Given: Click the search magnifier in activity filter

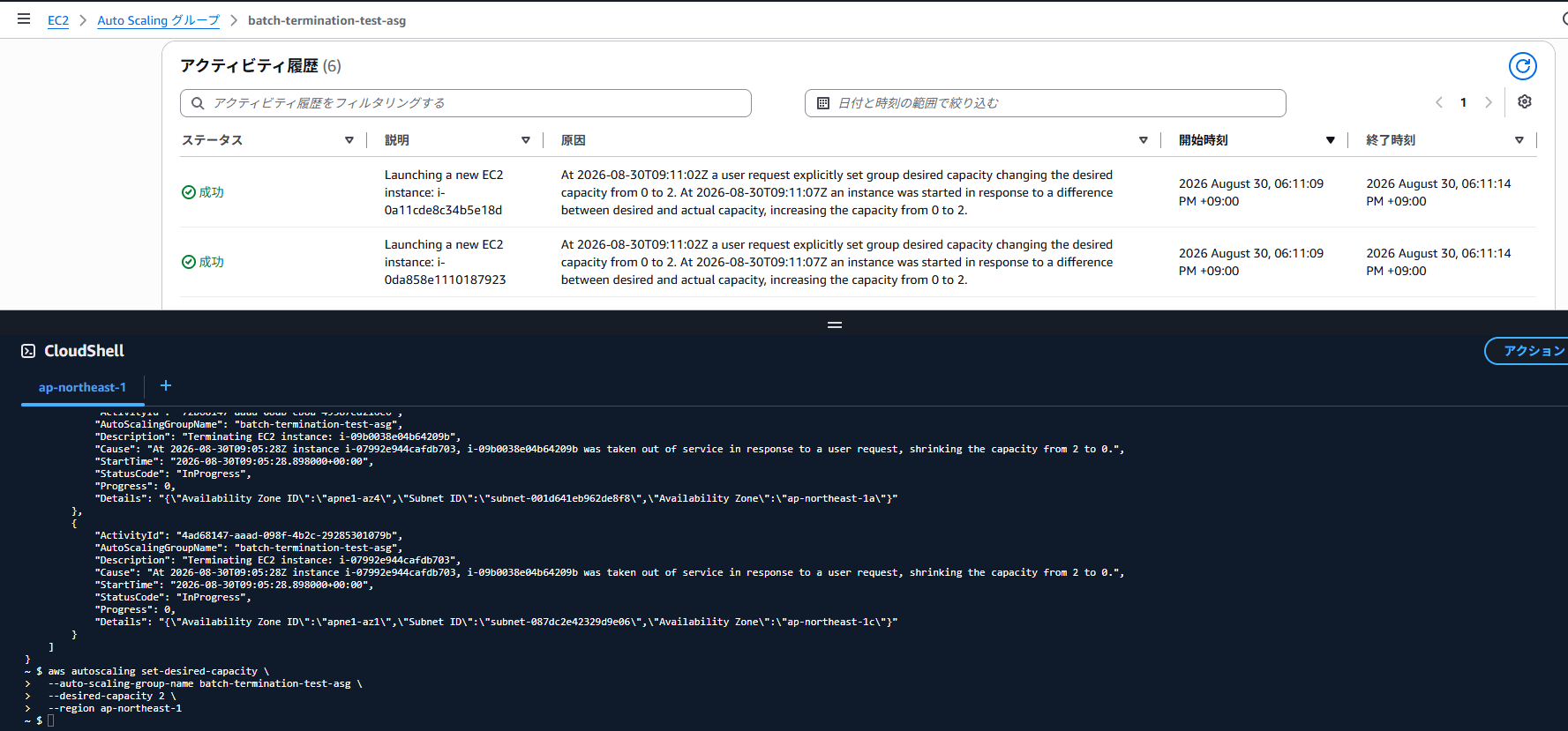Looking at the screenshot, I should (198, 103).
